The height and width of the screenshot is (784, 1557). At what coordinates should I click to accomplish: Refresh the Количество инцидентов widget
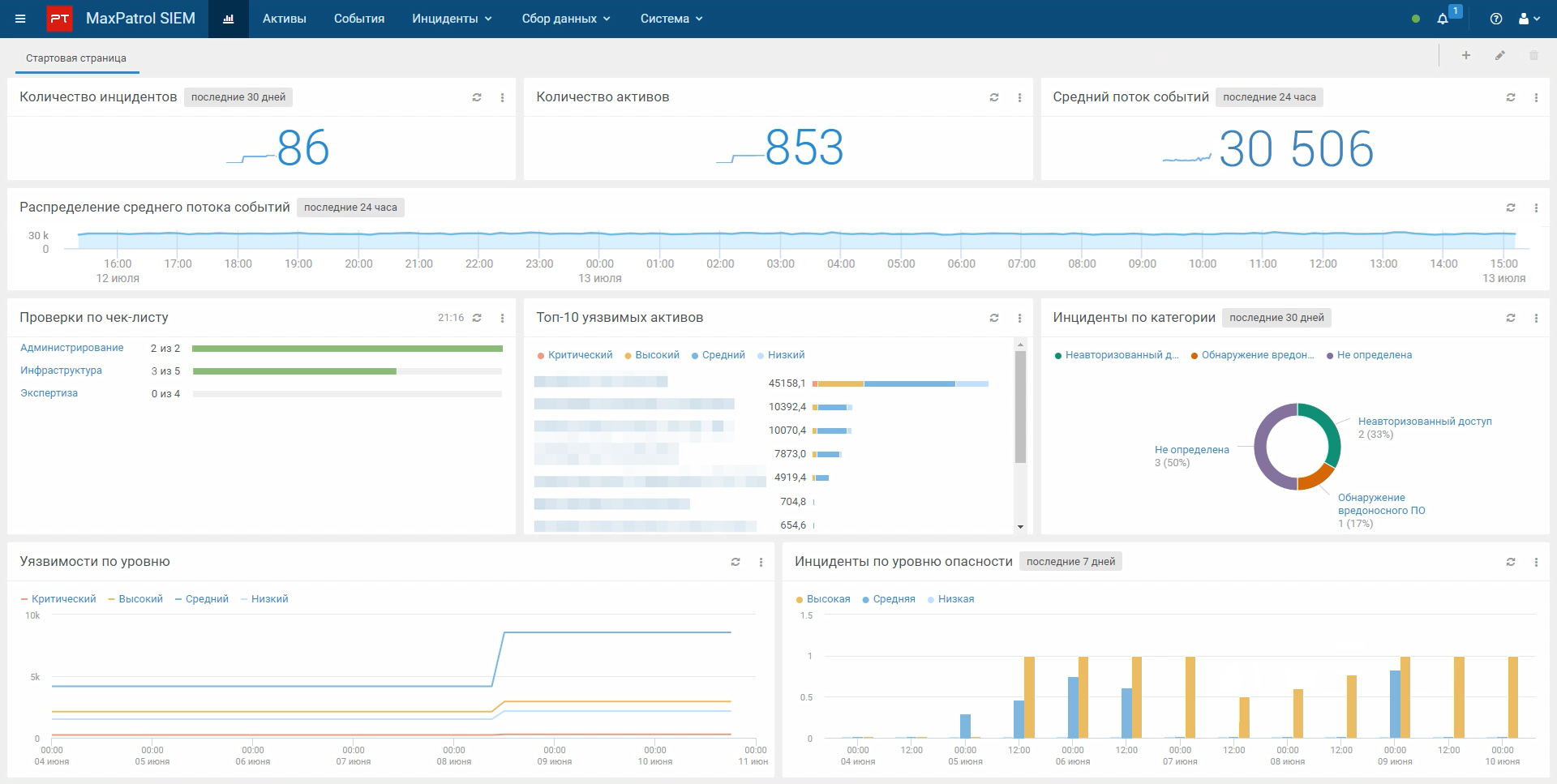pos(477,97)
